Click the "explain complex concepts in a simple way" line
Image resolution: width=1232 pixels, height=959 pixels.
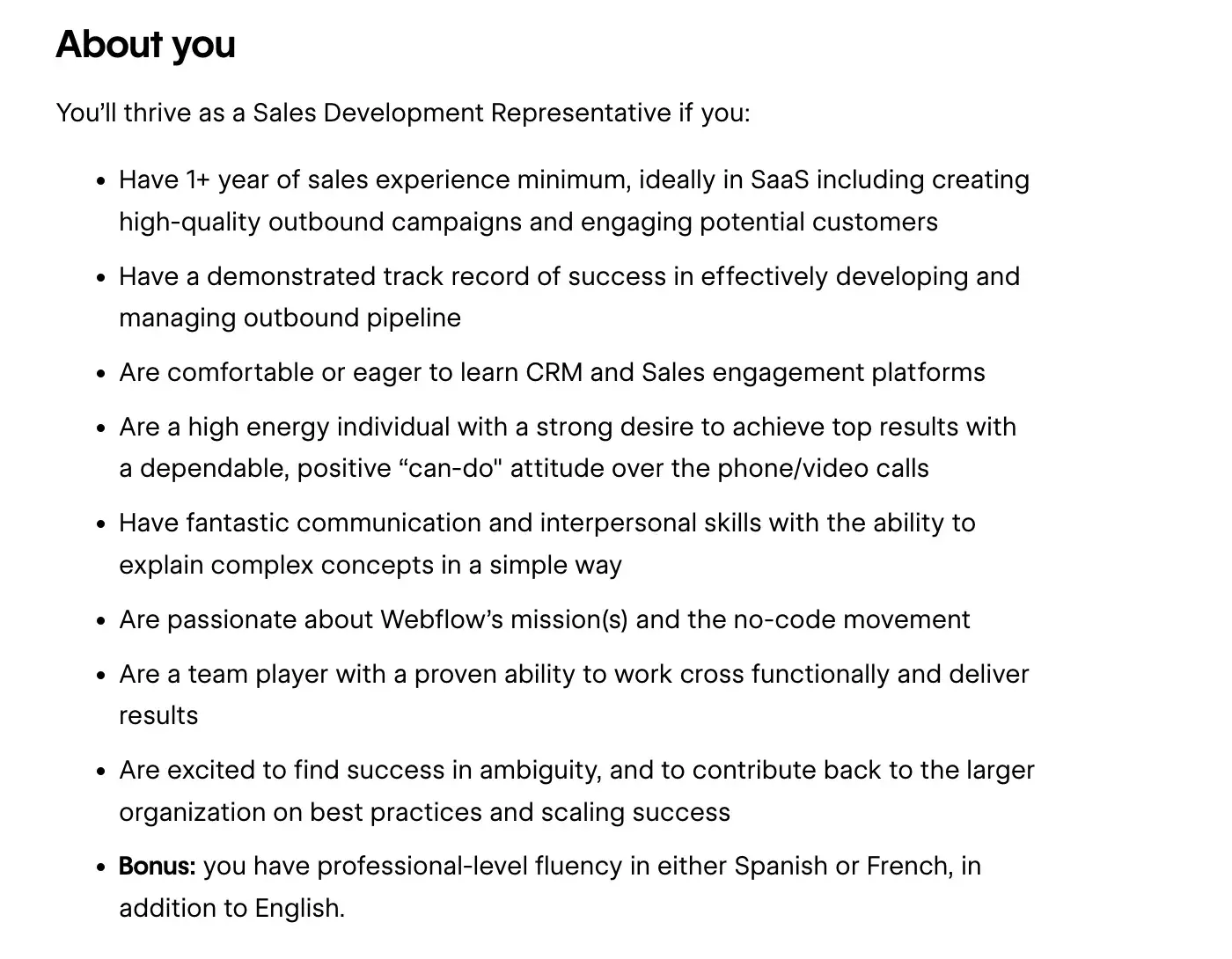click(370, 565)
